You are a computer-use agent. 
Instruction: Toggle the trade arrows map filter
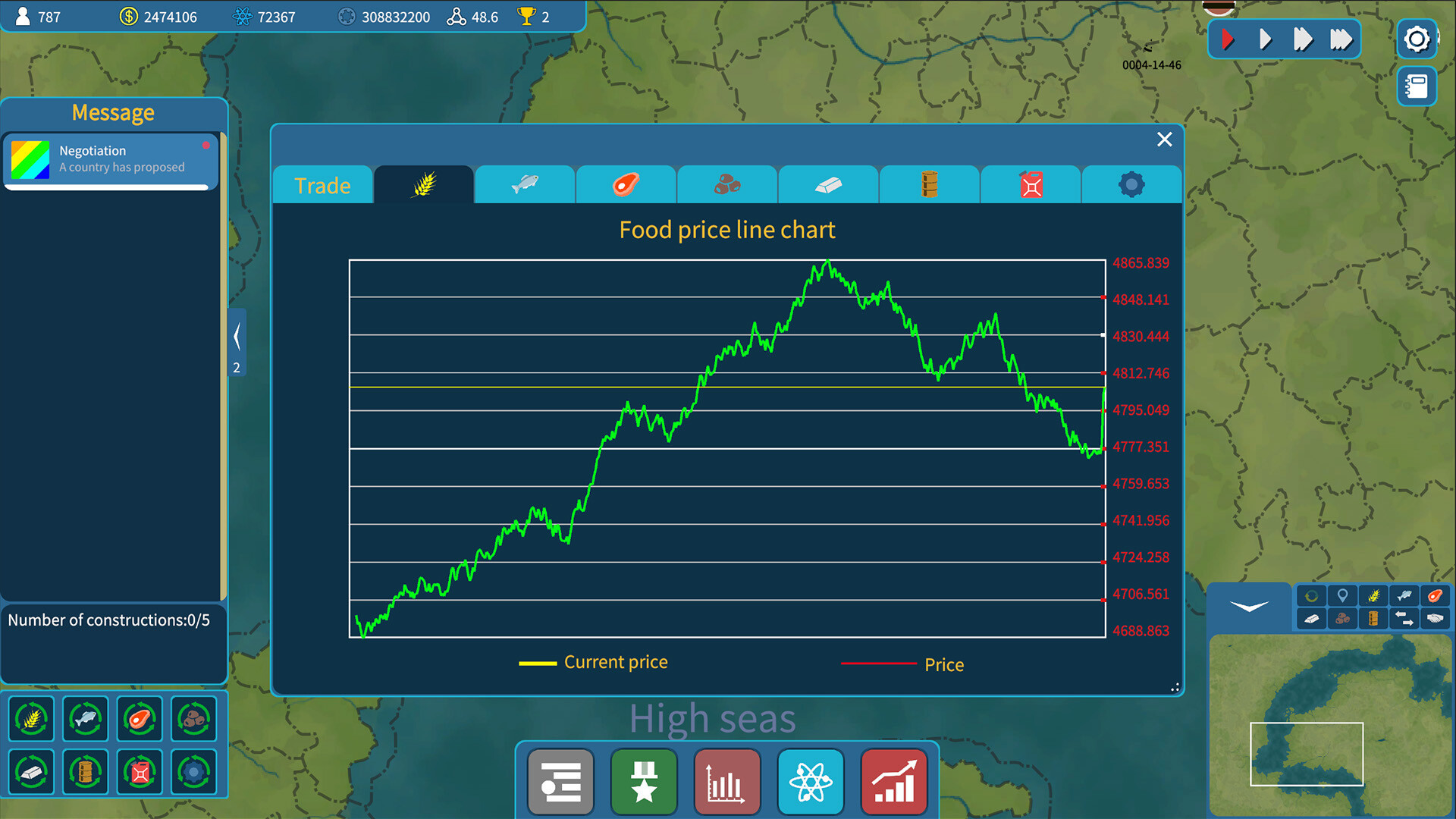click(1404, 619)
